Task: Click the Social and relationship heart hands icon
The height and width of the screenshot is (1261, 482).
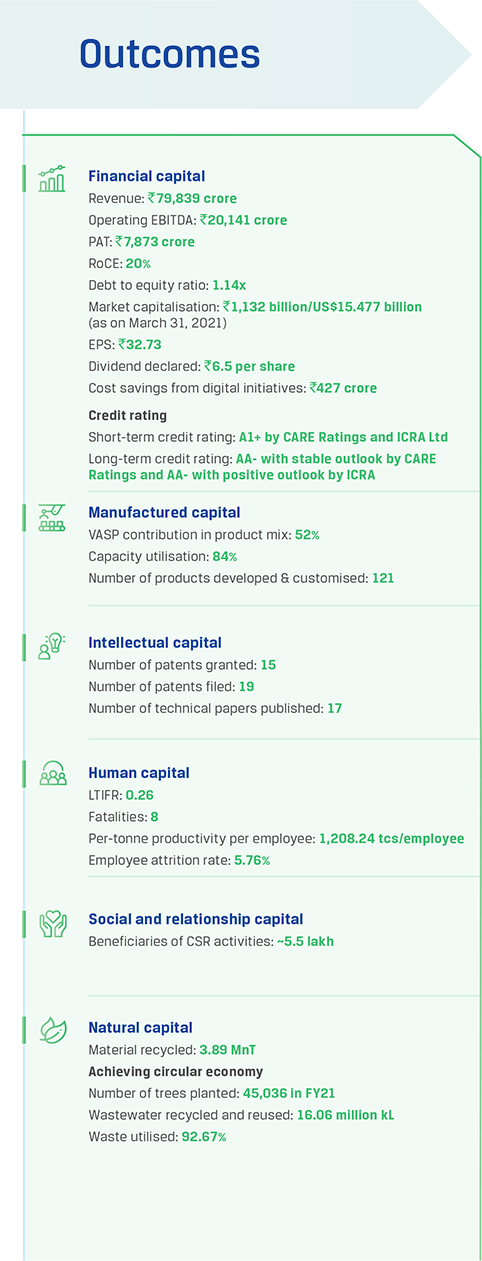Action: coord(52,923)
